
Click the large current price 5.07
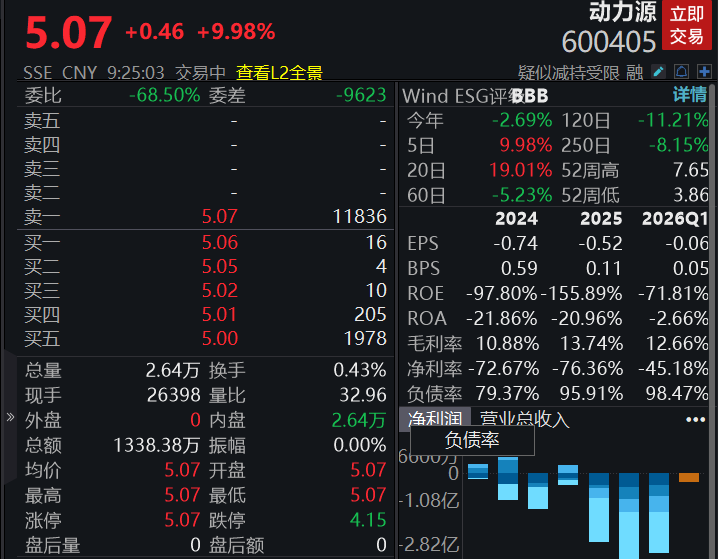(x=69, y=33)
